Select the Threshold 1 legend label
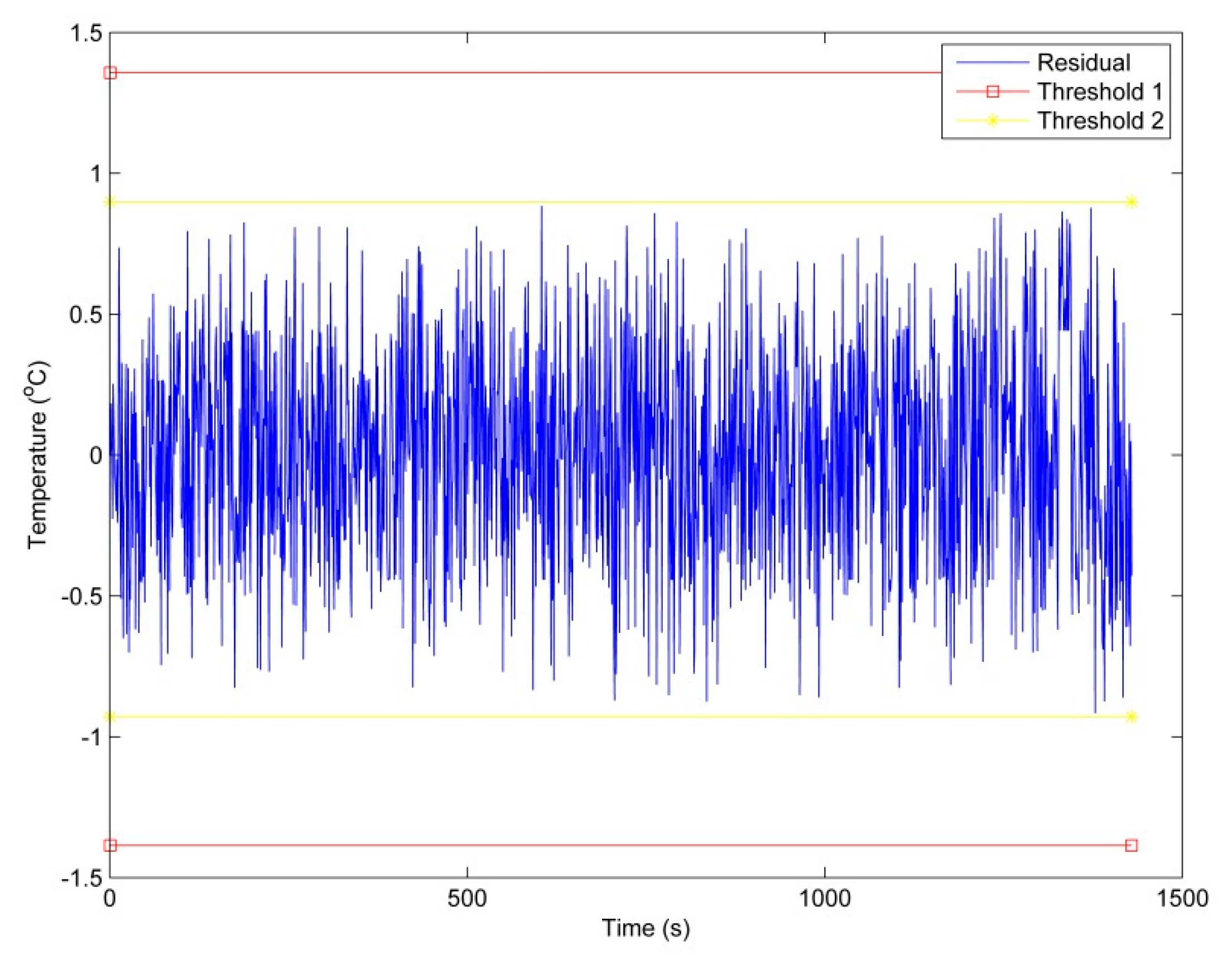Screen dimensions: 1232x965 1100,91
